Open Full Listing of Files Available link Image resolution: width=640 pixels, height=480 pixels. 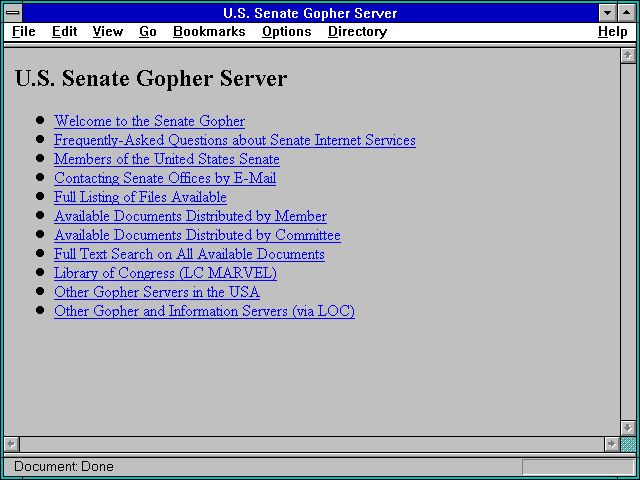click(140, 197)
